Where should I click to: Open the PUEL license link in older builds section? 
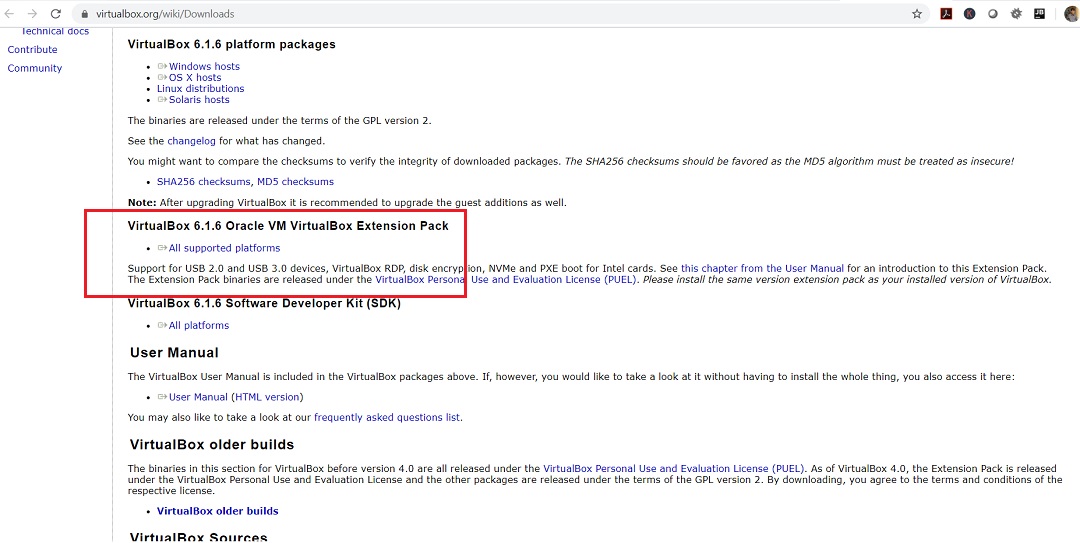(674, 468)
